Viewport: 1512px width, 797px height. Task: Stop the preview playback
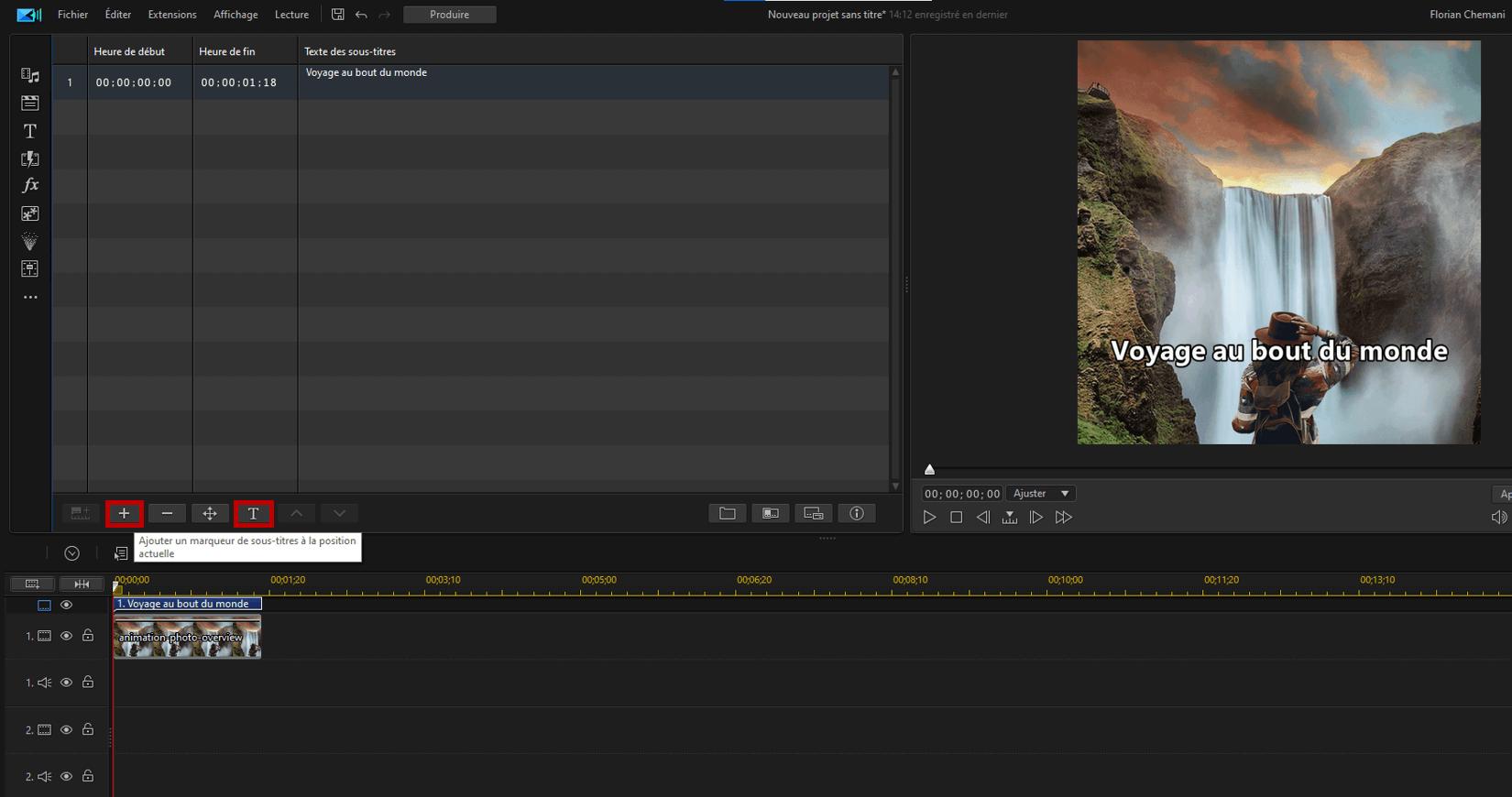click(x=956, y=518)
